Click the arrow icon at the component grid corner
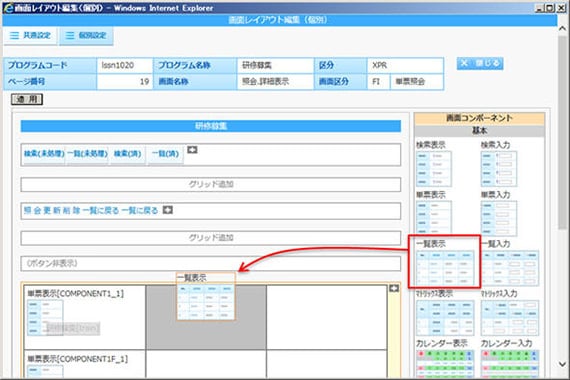The width and height of the screenshot is (570, 380). [x=394, y=288]
